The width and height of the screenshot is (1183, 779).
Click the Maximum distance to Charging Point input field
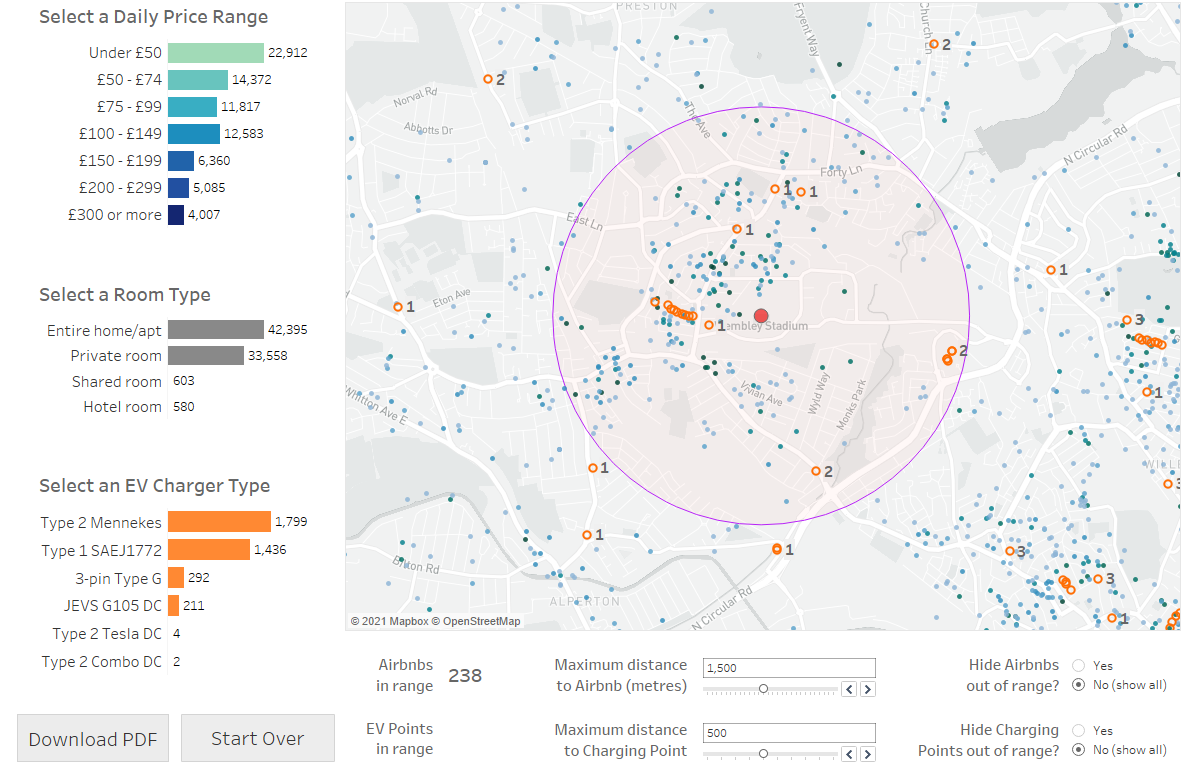coord(788,733)
